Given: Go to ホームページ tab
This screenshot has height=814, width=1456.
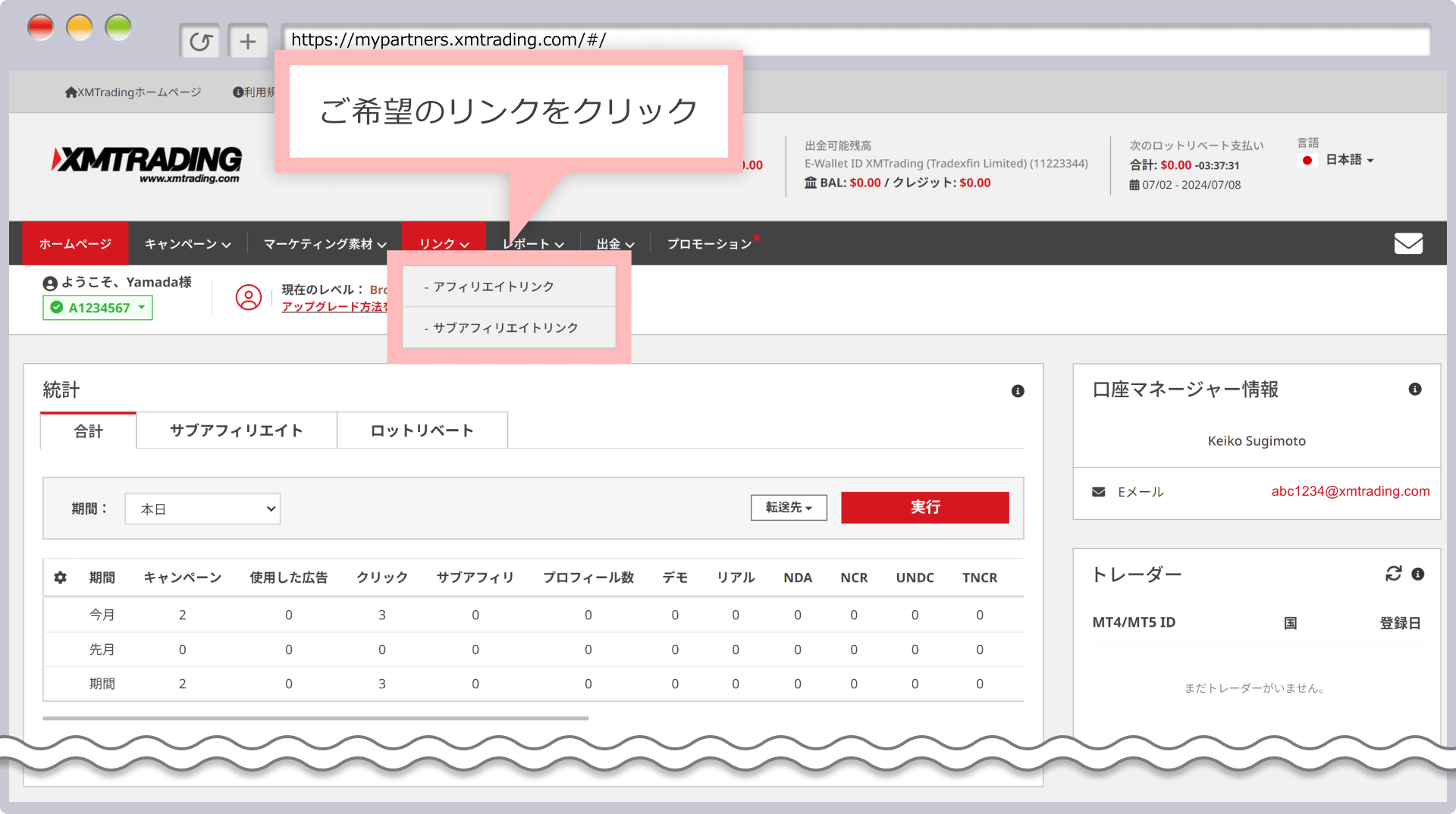Looking at the screenshot, I should [75, 243].
